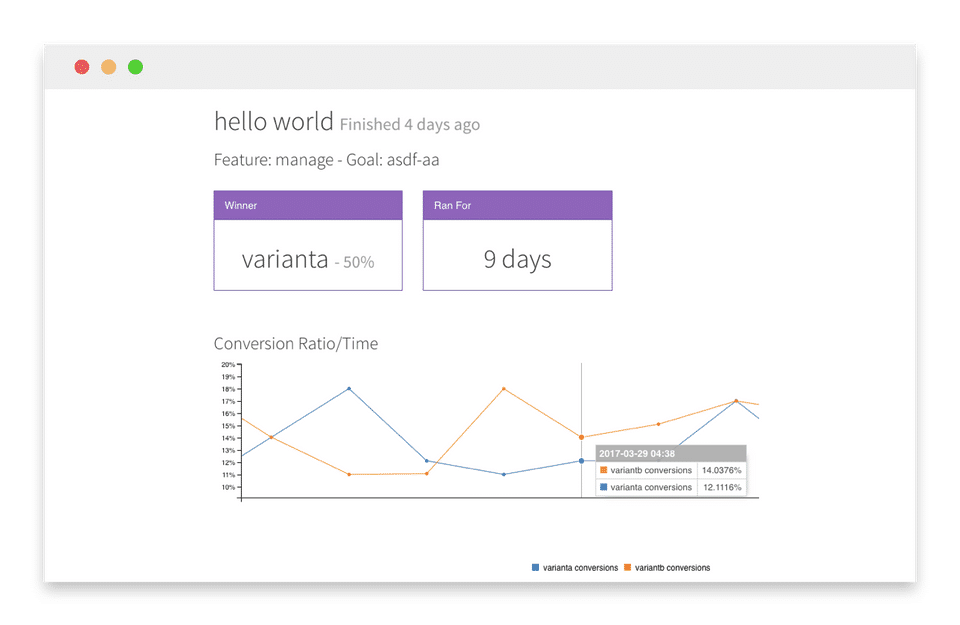The image size is (960, 625).
Task: Click the varianta conversions row in the tooltip
Action: point(671,487)
